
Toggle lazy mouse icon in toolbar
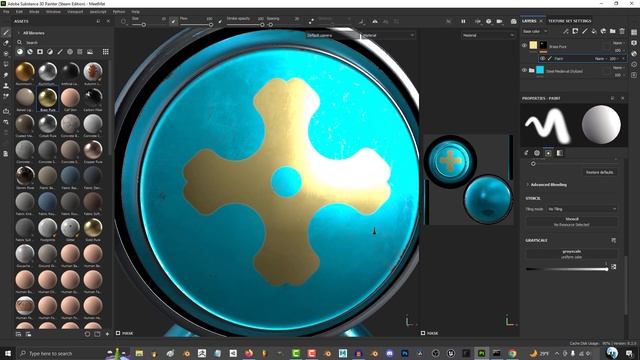(361, 21)
